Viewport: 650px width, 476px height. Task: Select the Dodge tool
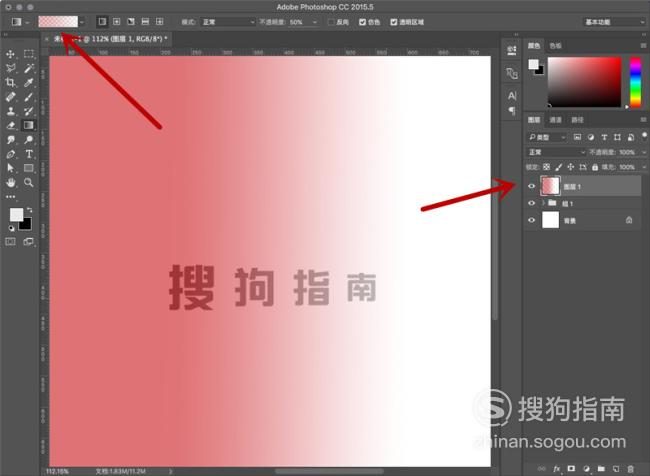[x=29, y=140]
